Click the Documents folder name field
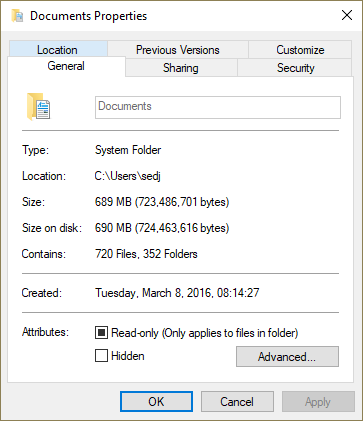 pos(218,107)
